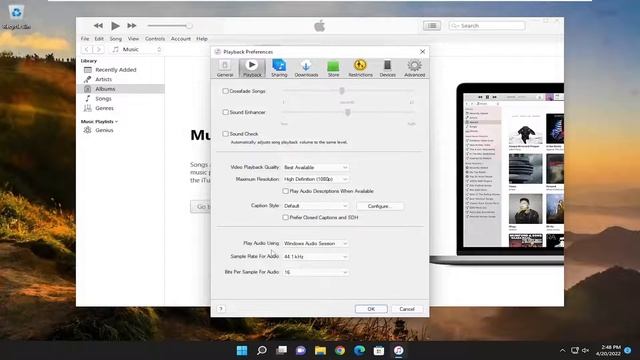Toggle the list view button in iTunes

coord(432,26)
